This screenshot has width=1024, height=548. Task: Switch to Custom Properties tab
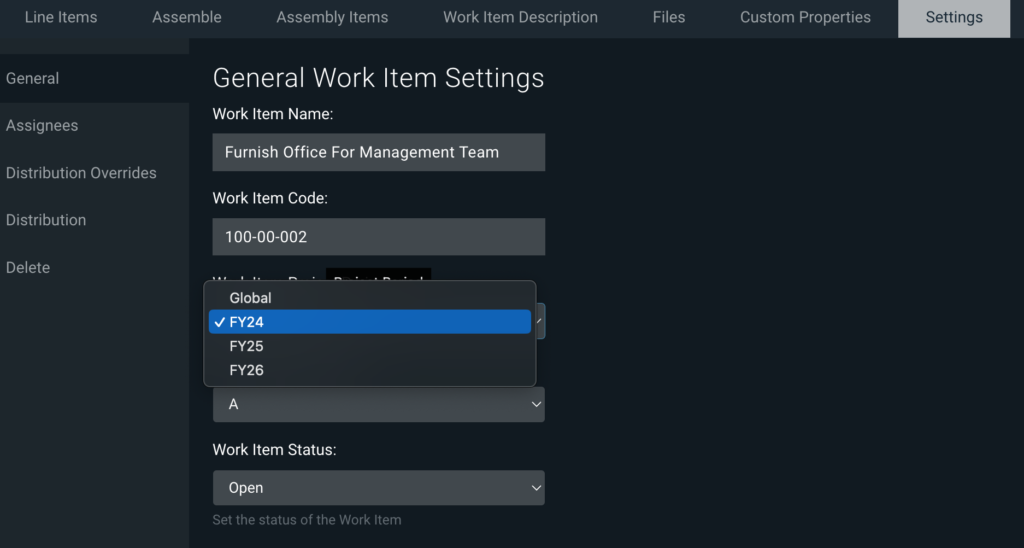[805, 18]
